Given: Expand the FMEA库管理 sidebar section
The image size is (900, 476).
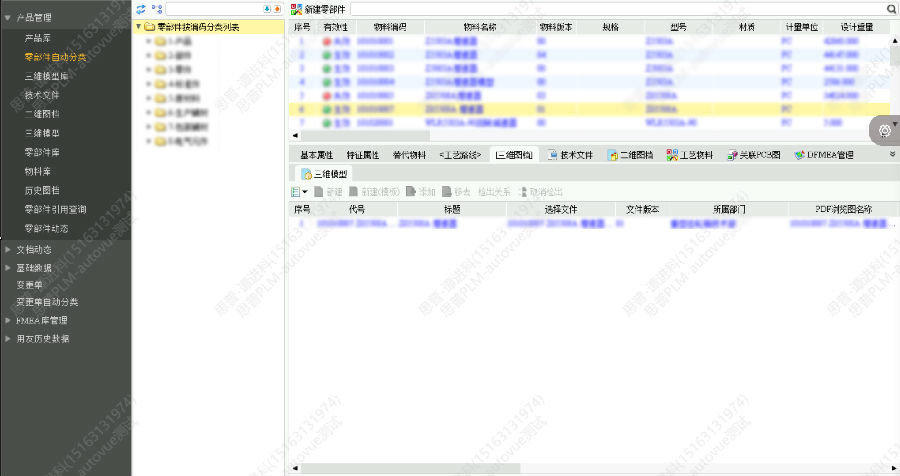Looking at the screenshot, I should click(x=7, y=320).
